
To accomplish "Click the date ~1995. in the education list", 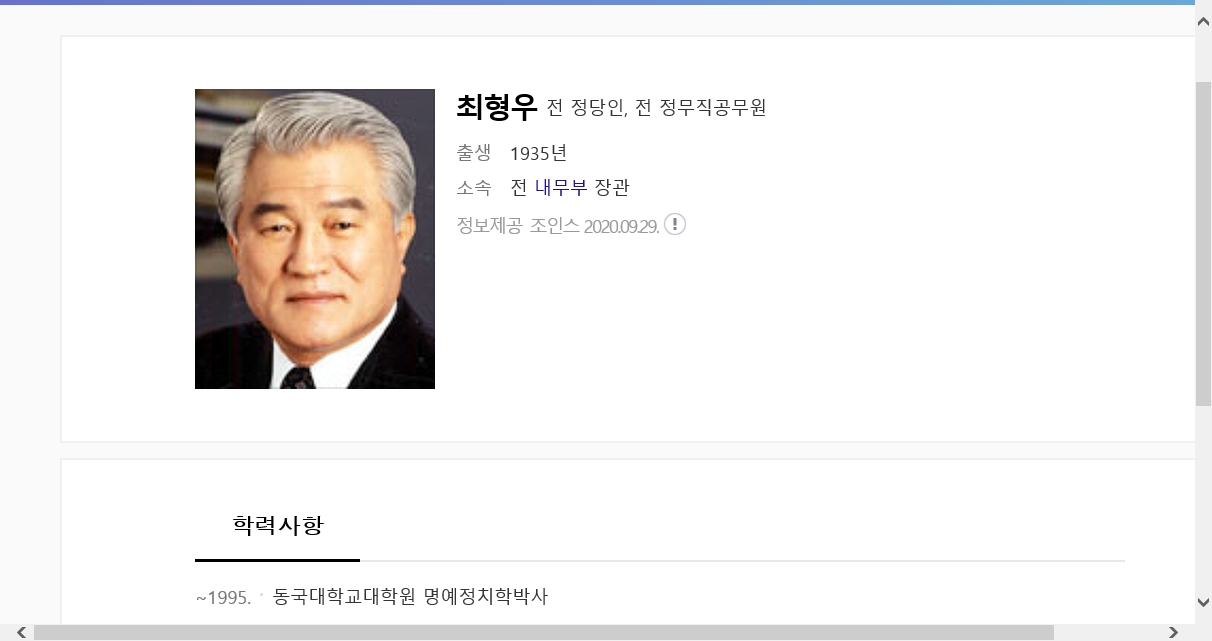I will [x=223, y=598].
